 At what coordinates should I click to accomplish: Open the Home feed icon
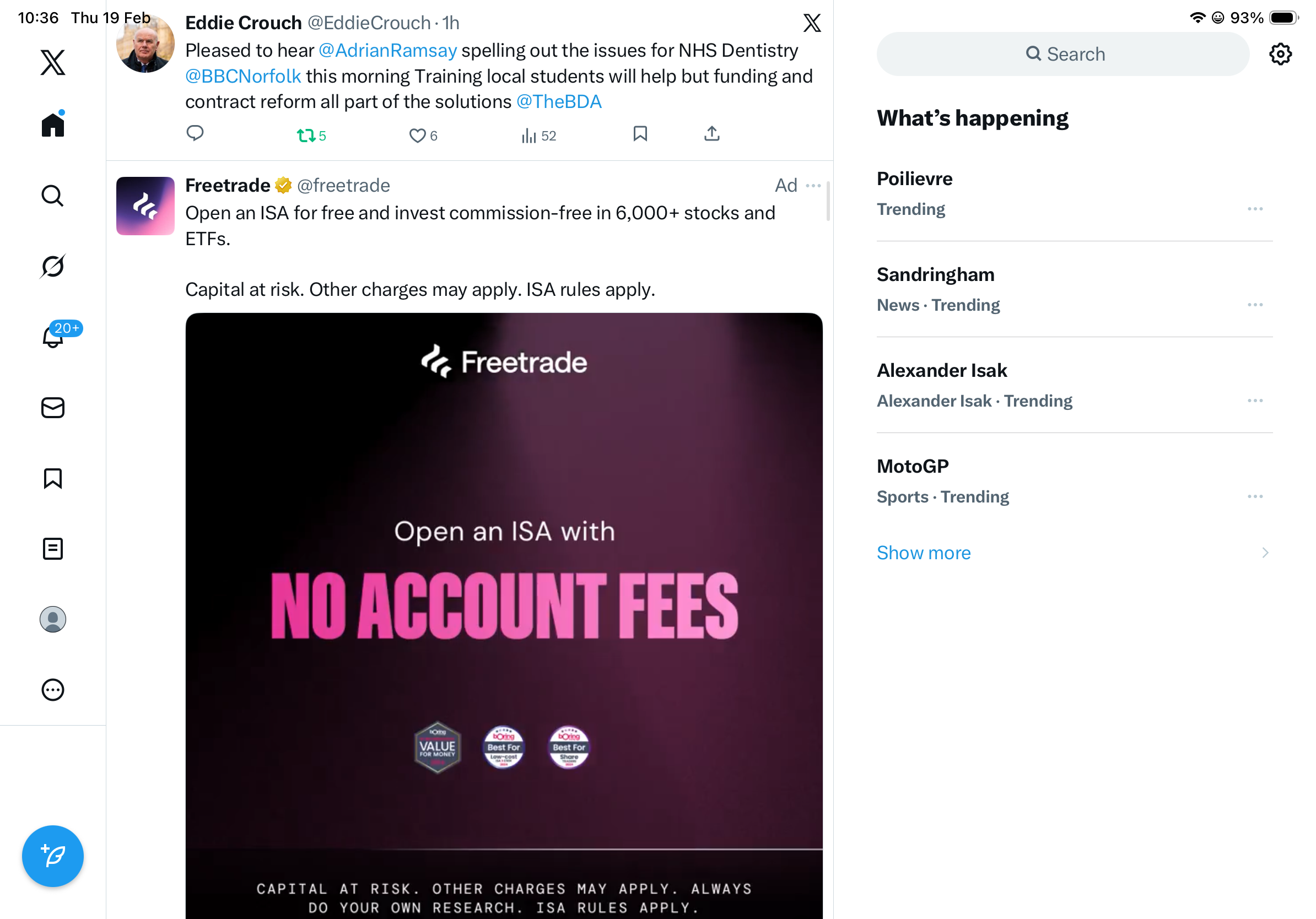53,125
